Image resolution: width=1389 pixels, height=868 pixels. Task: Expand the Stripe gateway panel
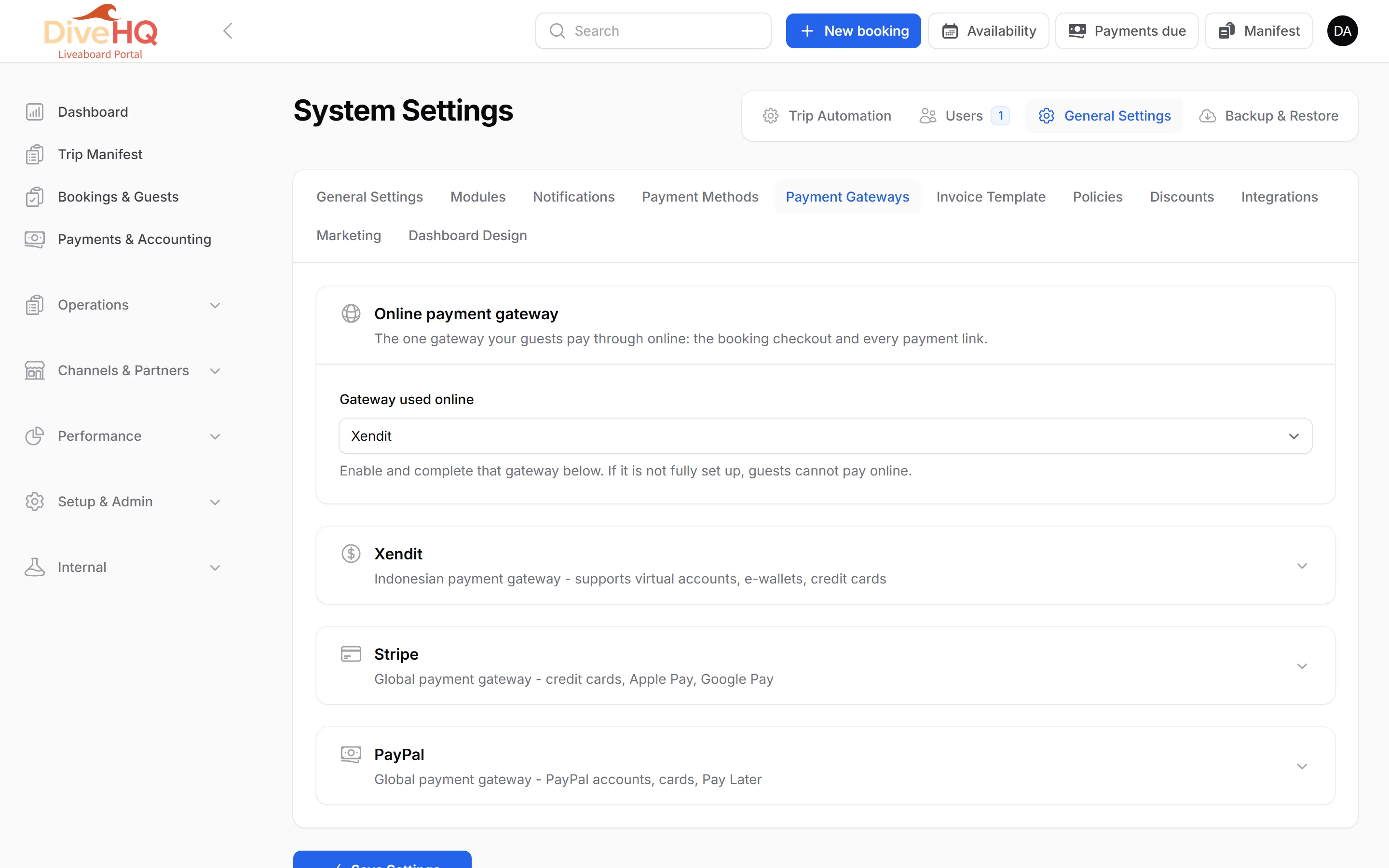1302,666
